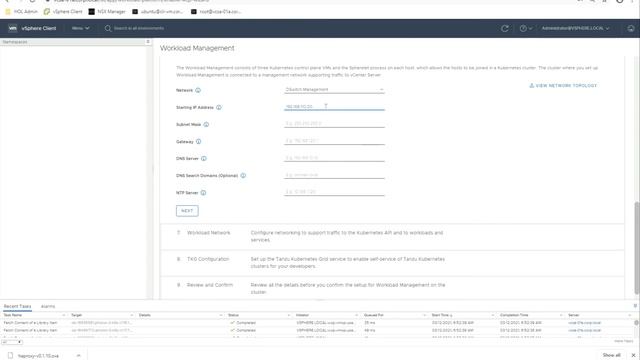This screenshot has width=640, height=360.
Task: Show info for Starting IP Address
Action: pos(219,107)
